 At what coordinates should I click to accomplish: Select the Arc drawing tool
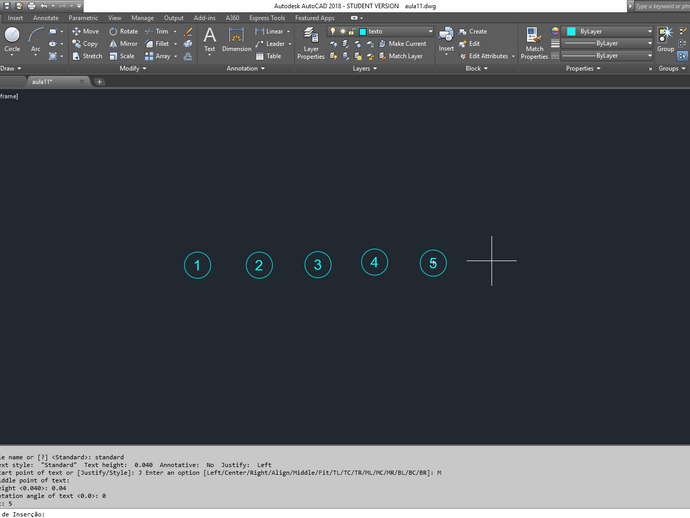click(x=36, y=40)
